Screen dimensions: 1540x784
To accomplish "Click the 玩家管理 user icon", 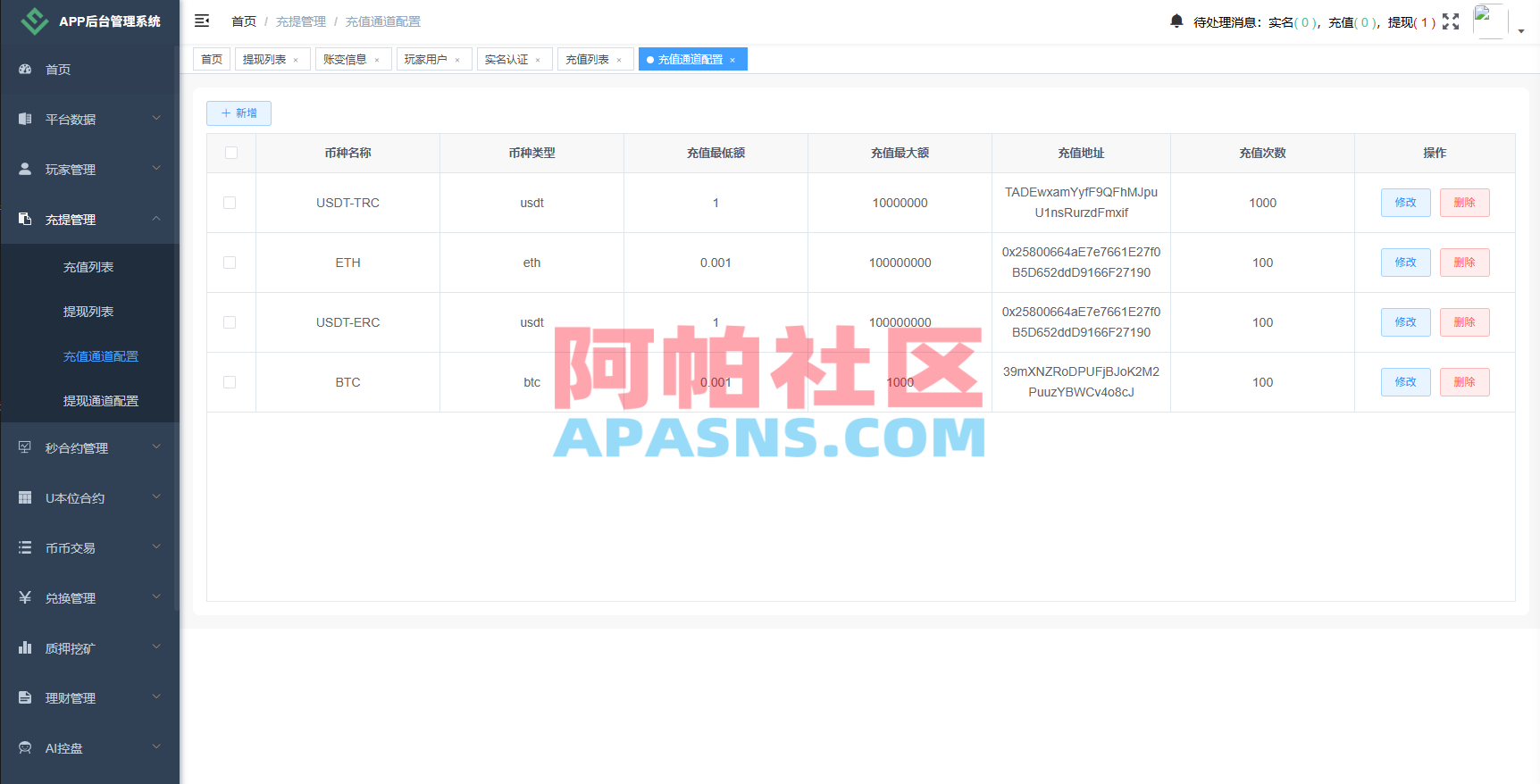I will pos(25,169).
